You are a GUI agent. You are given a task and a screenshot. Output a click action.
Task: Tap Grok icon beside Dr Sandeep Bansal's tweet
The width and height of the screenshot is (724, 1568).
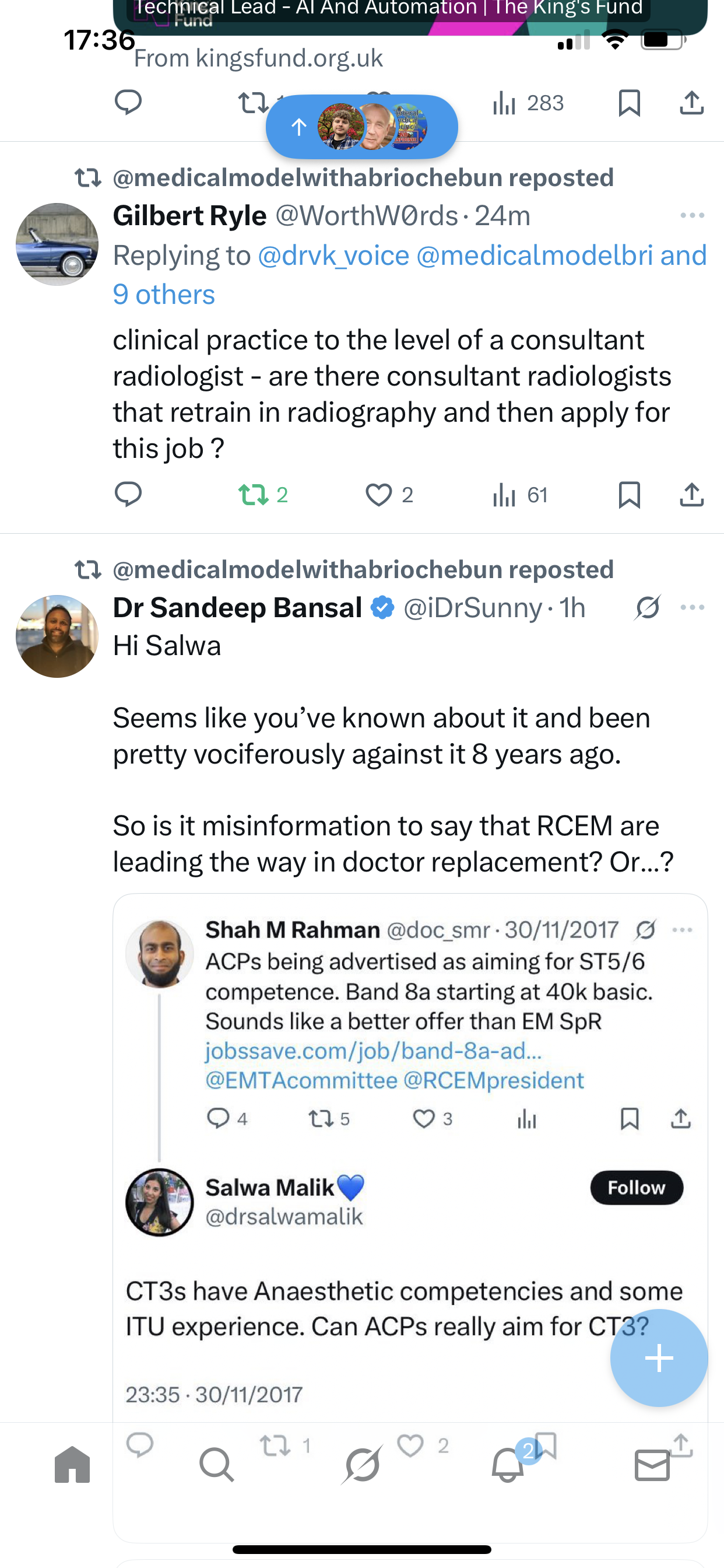pyautogui.click(x=647, y=607)
